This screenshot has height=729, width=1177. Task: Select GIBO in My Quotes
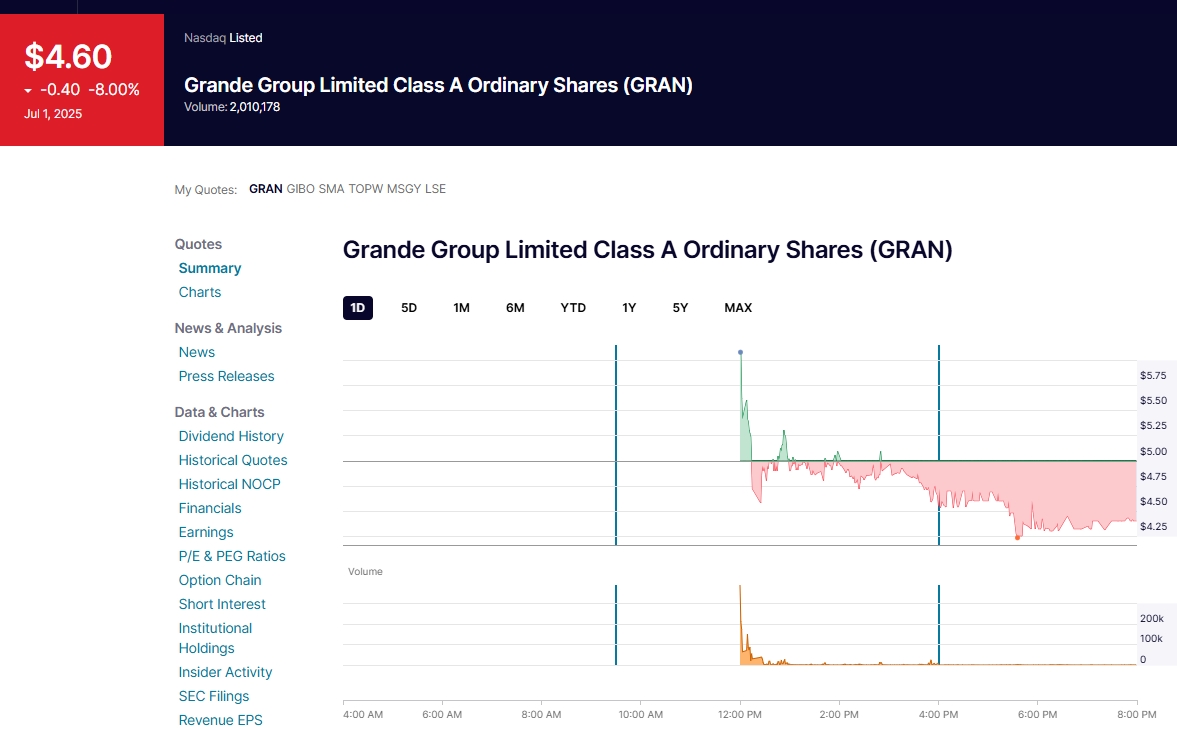point(300,189)
